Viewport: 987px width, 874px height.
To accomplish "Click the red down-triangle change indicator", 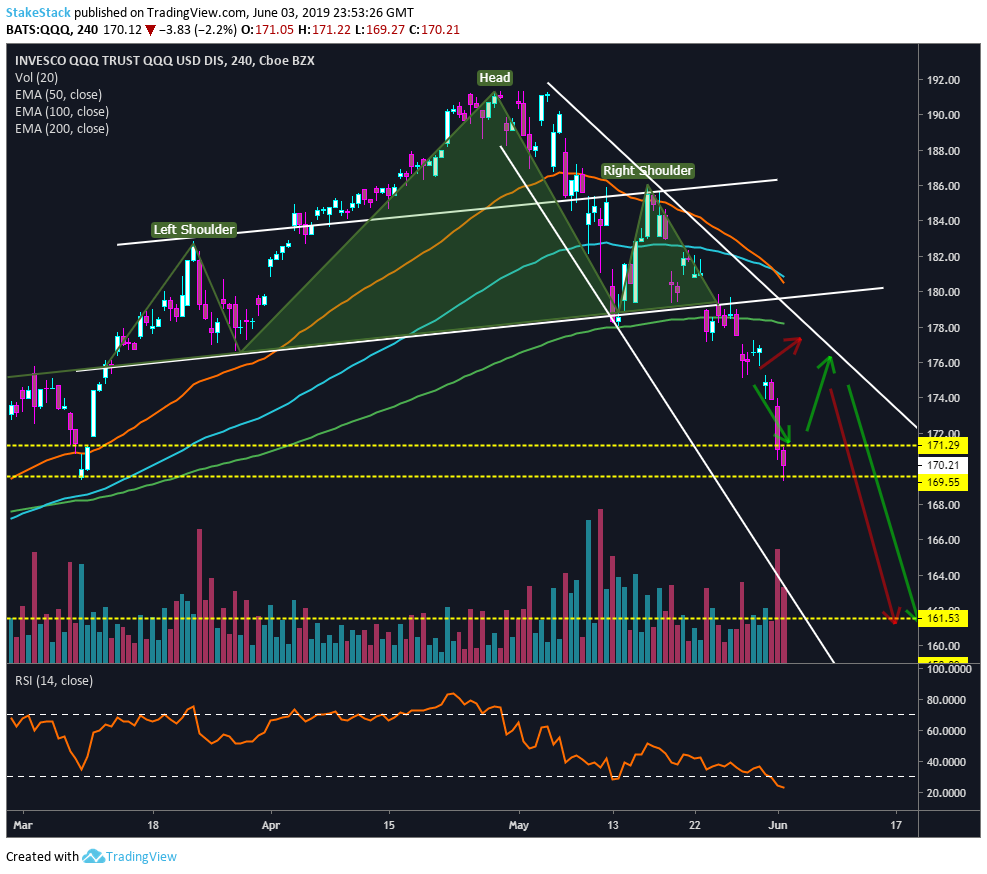I will (x=150, y=30).
